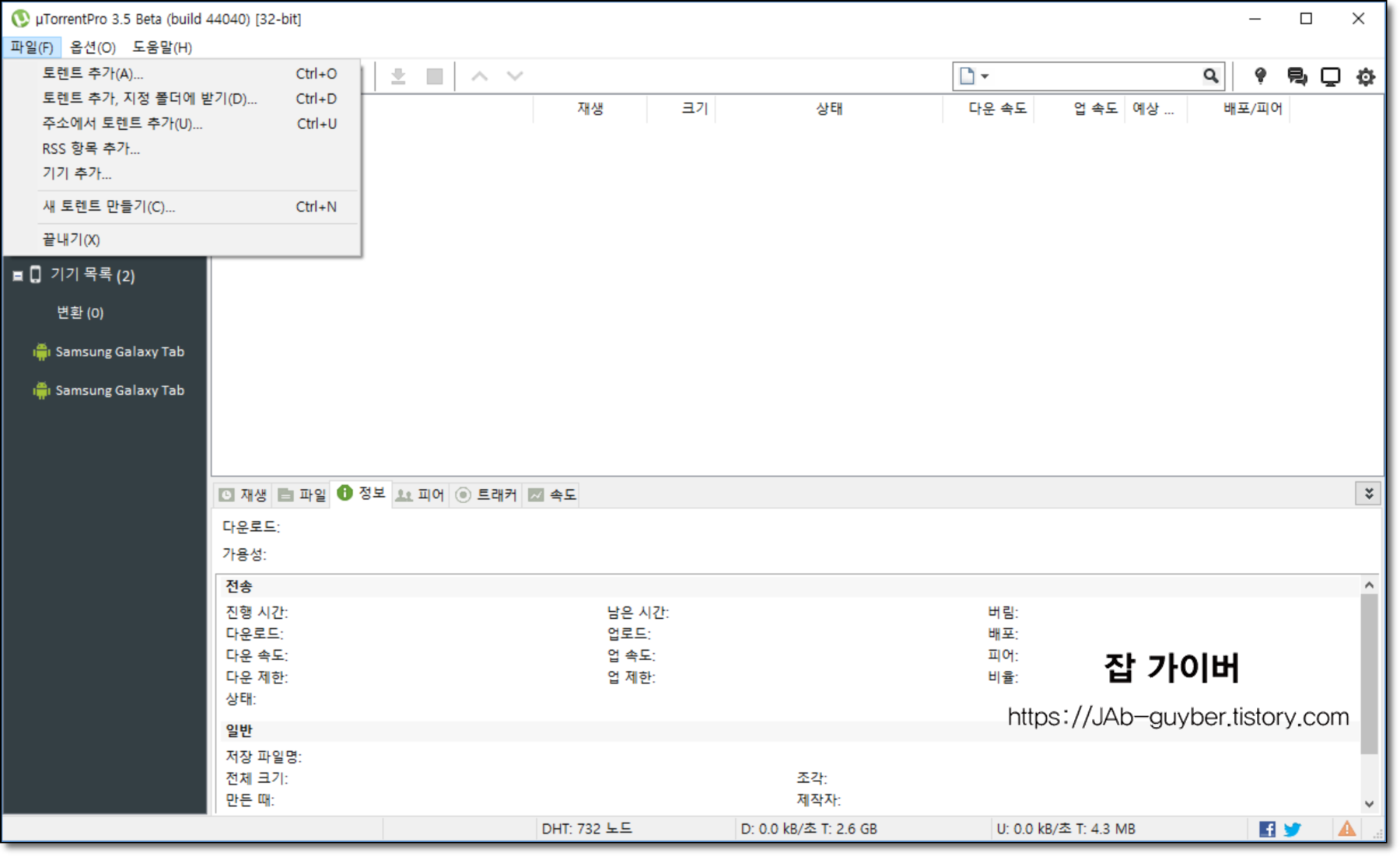Open the 파일(F) menu
This screenshot has width=1400, height=856.
[32, 47]
